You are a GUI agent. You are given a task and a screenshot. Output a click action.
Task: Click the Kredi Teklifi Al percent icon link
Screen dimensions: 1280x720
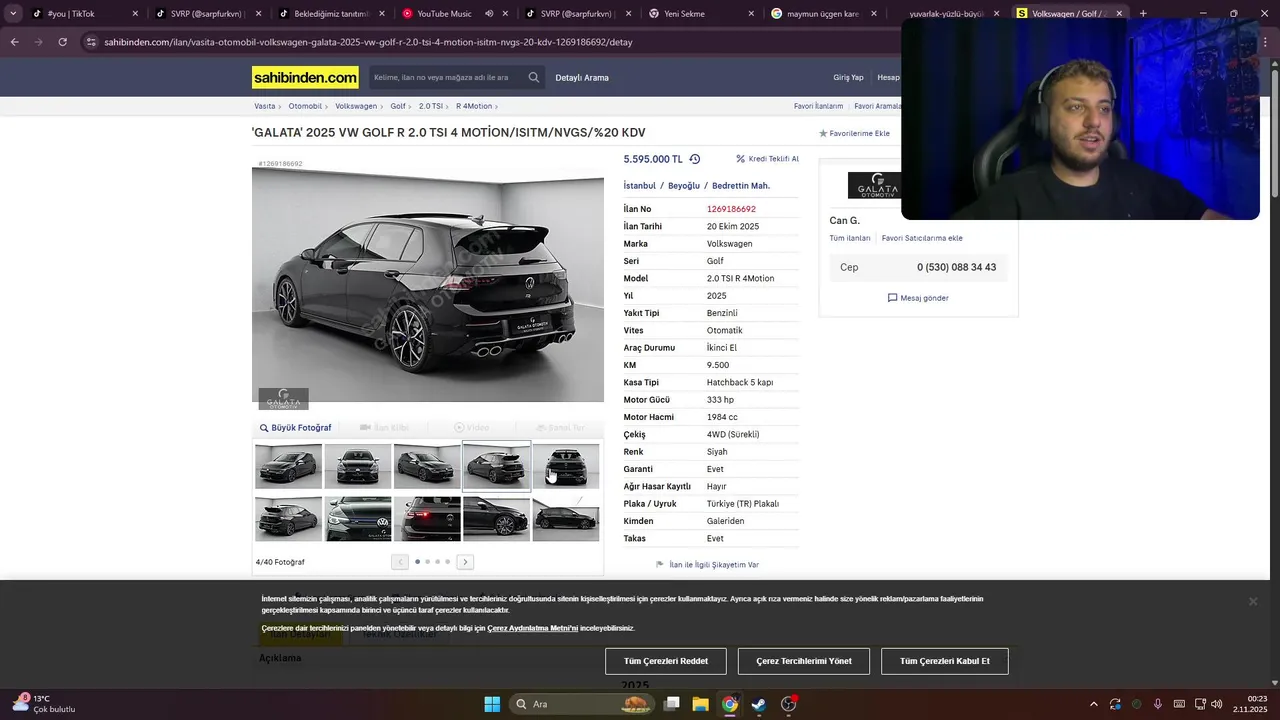pos(767,159)
